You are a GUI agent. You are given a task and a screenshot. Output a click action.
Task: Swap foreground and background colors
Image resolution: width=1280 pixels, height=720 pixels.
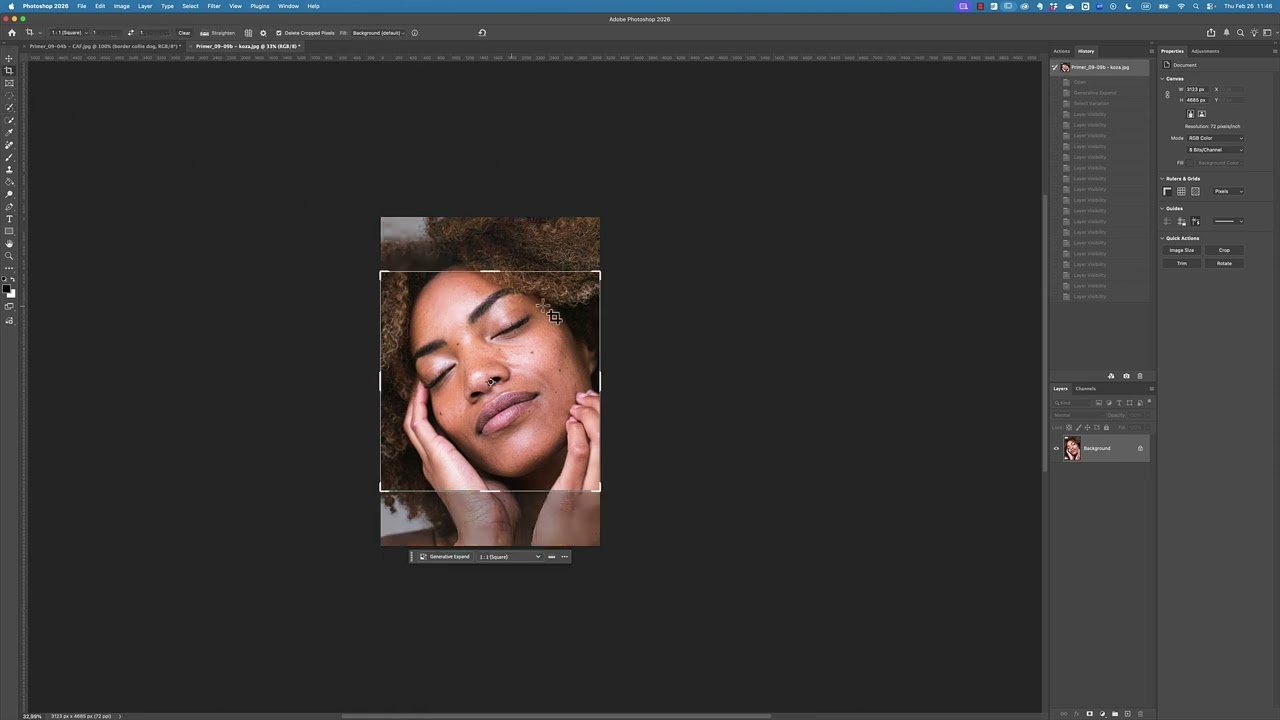(x=12, y=281)
